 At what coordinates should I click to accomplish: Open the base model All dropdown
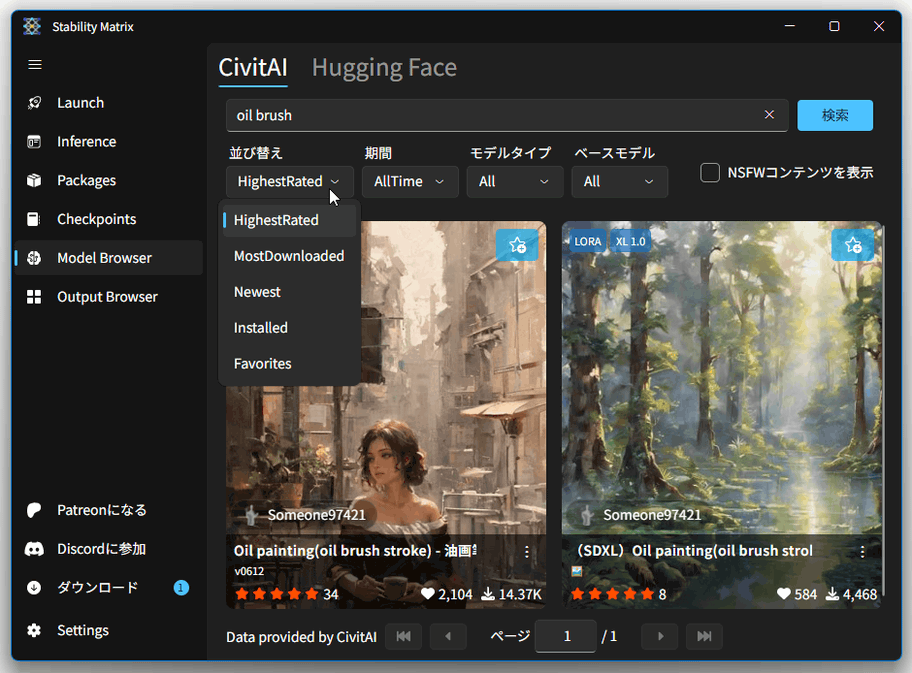pos(619,181)
